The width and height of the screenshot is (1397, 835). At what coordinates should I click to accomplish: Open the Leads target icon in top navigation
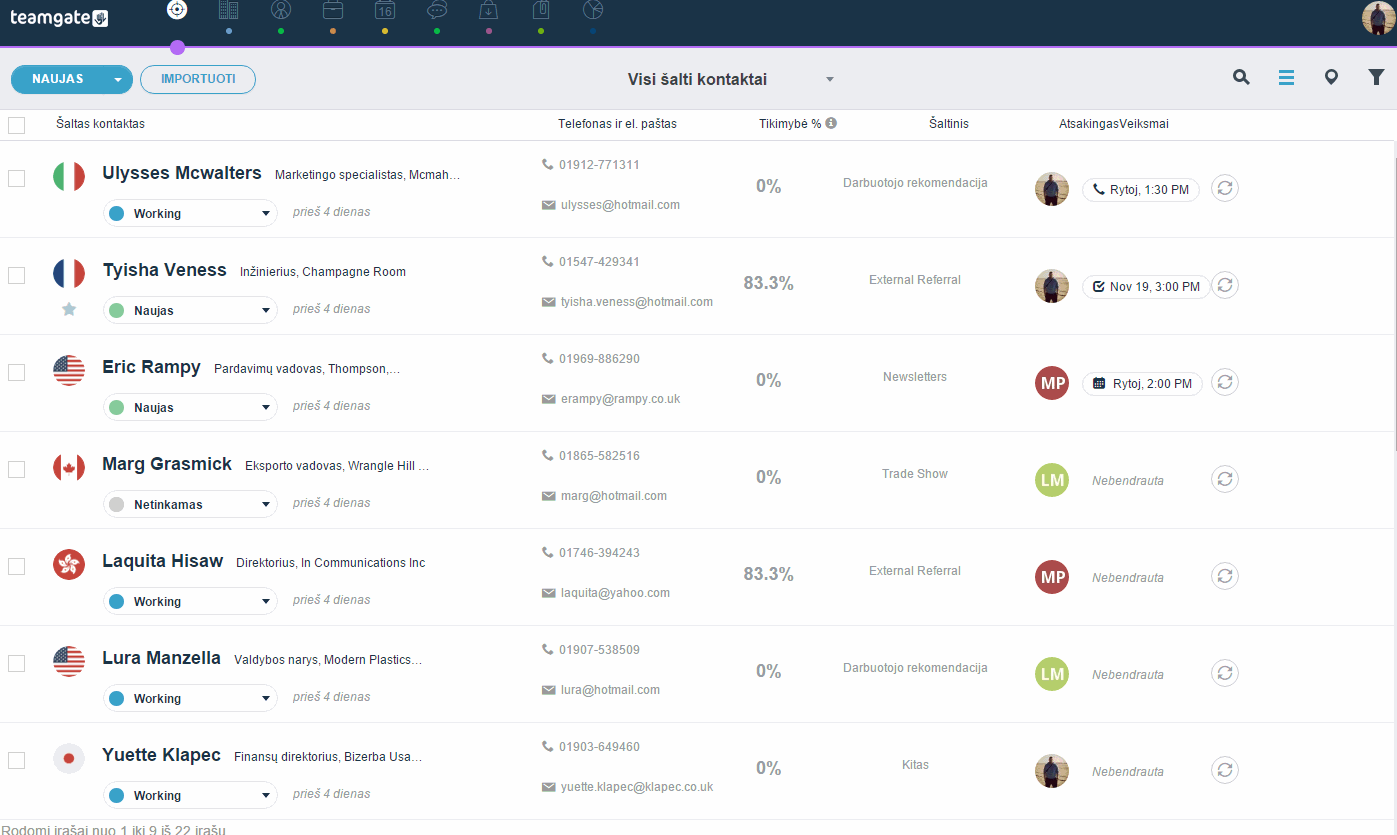(x=177, y=10)
